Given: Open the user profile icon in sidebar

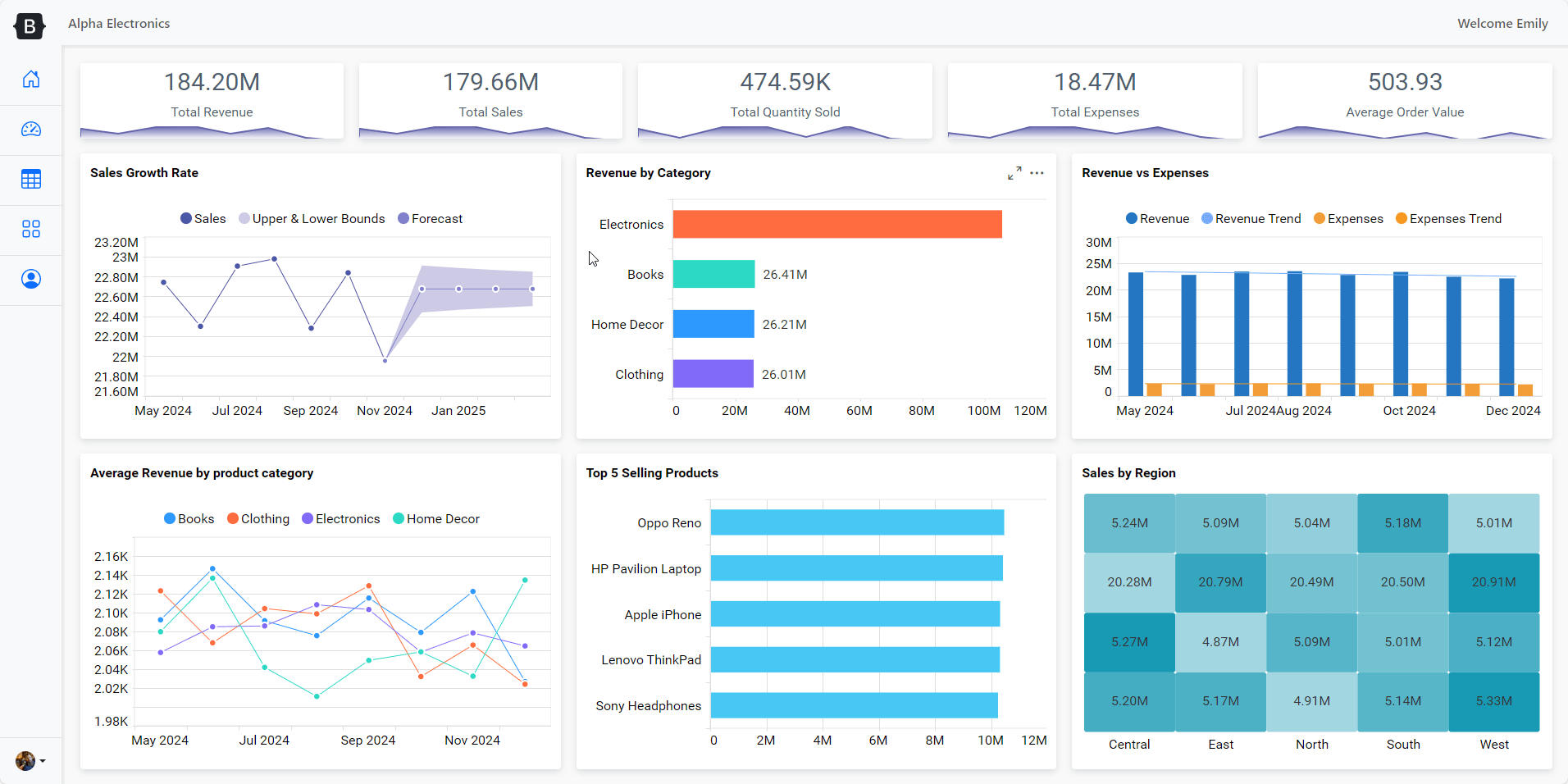Looking at the screenshot, I should [31, 279].
